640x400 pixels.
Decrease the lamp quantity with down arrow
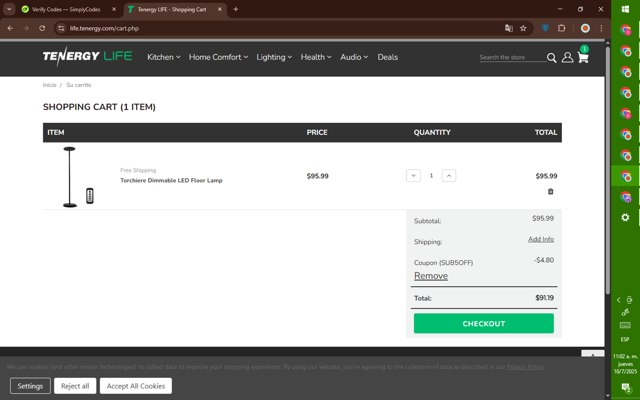tap(413, 176)
